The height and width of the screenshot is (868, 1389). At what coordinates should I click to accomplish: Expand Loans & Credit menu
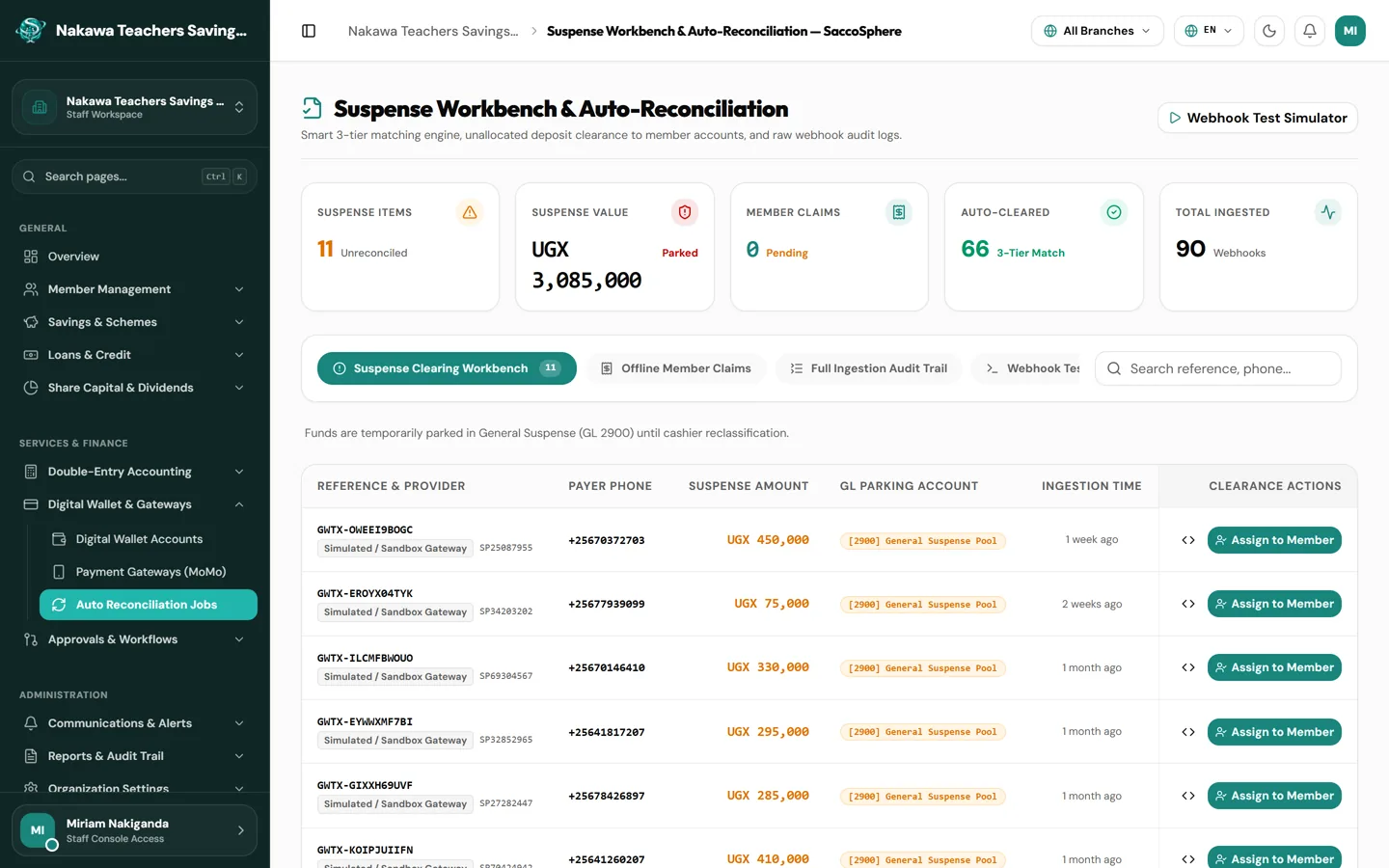[x=135, y=355]
